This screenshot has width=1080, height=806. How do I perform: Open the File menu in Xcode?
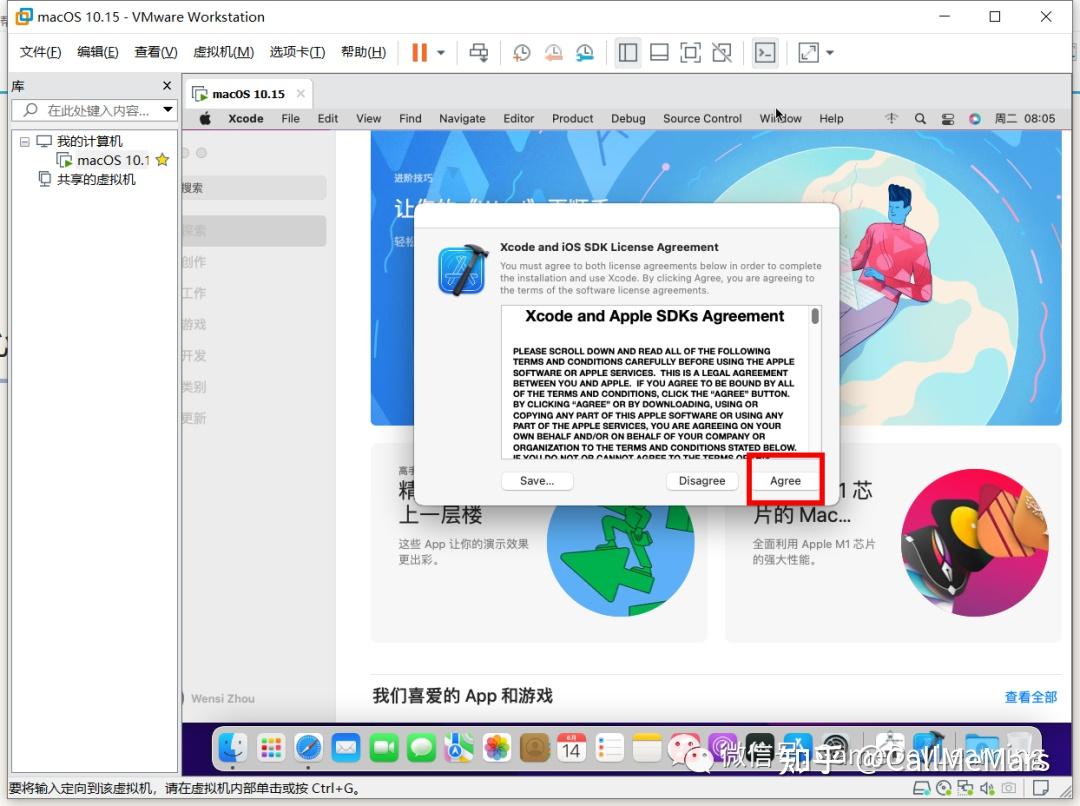coord(290,118)
